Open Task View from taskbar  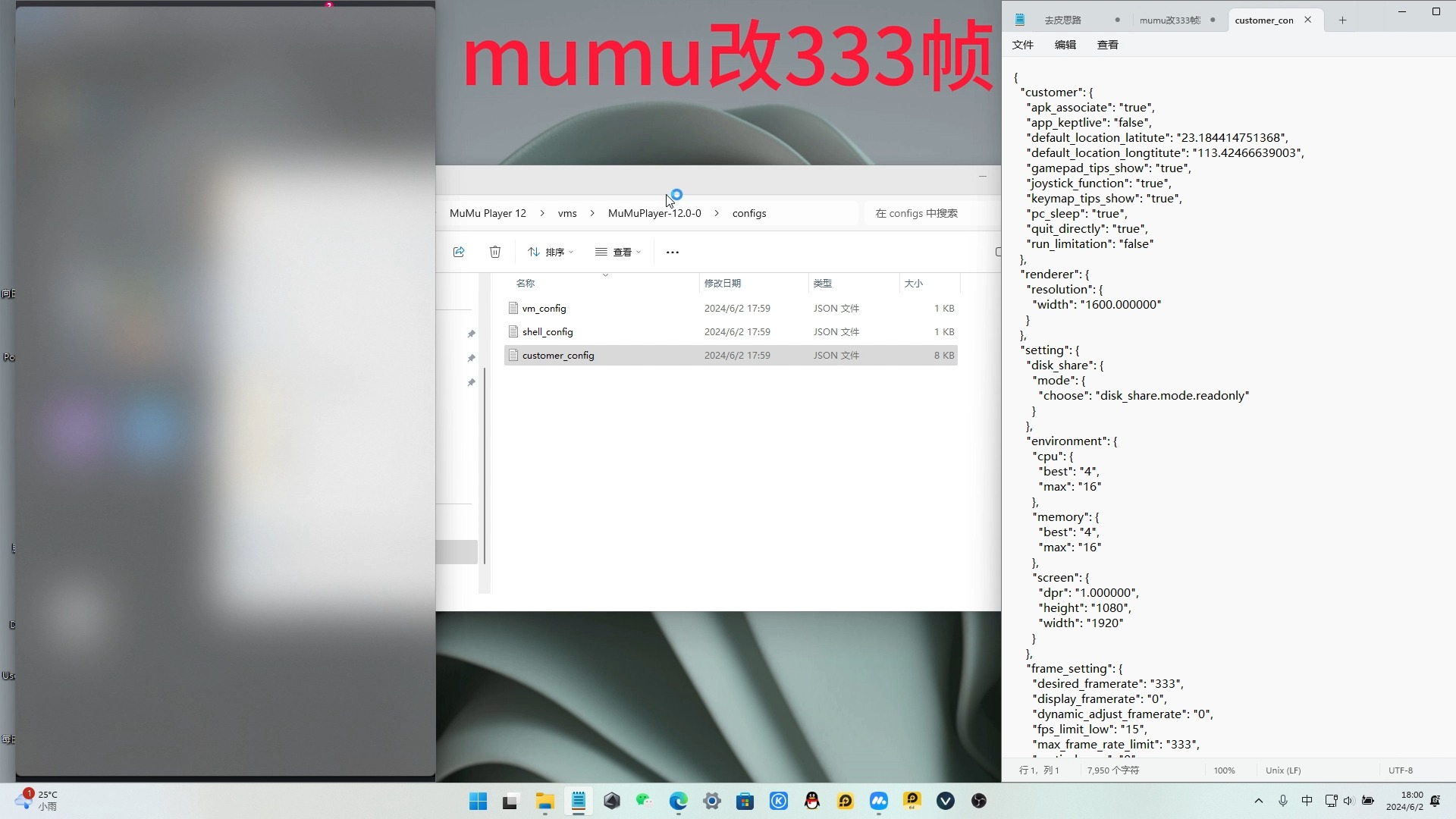[x=510, y=802]
